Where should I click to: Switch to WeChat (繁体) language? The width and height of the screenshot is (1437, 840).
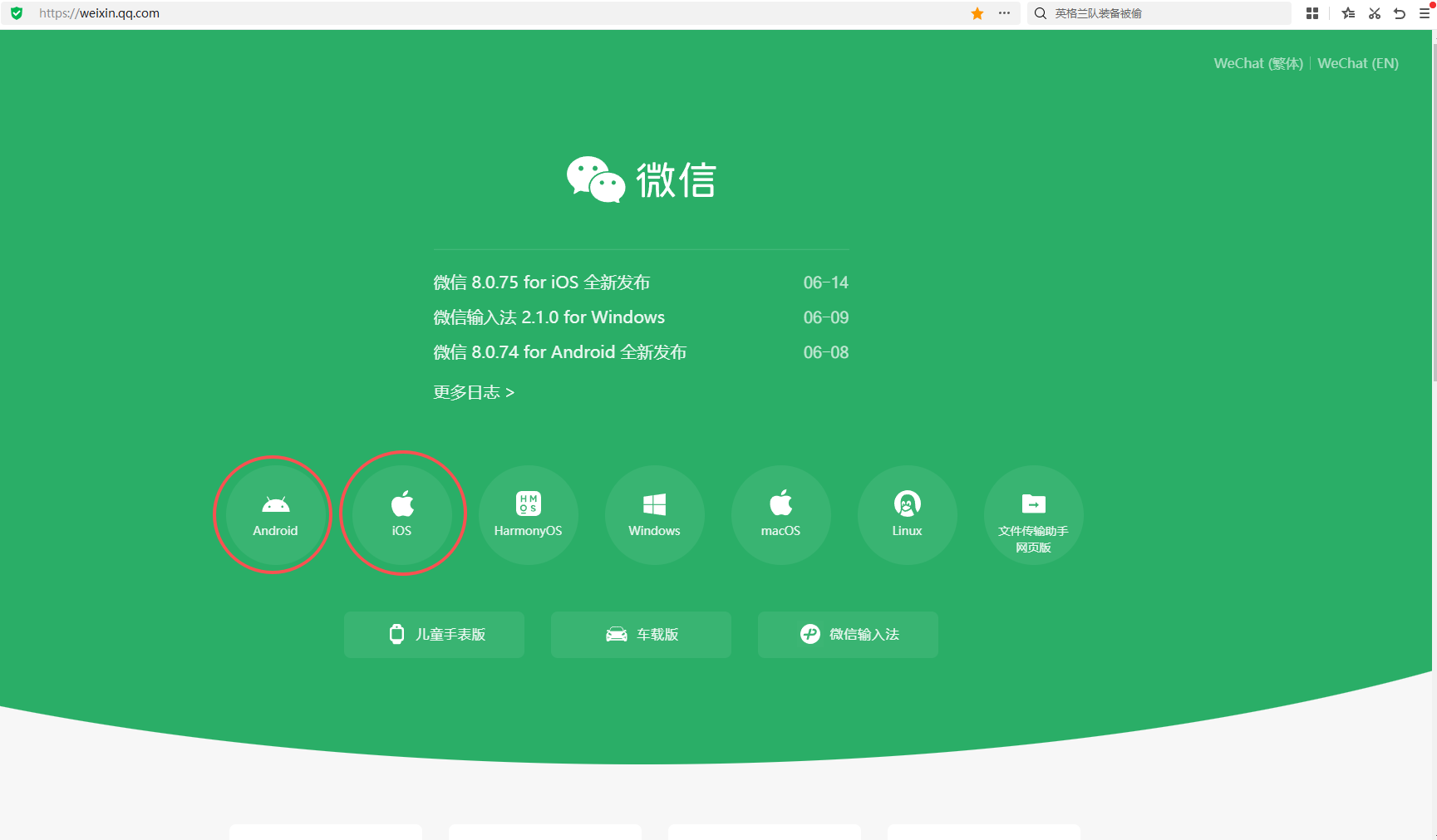[1258, 63]
